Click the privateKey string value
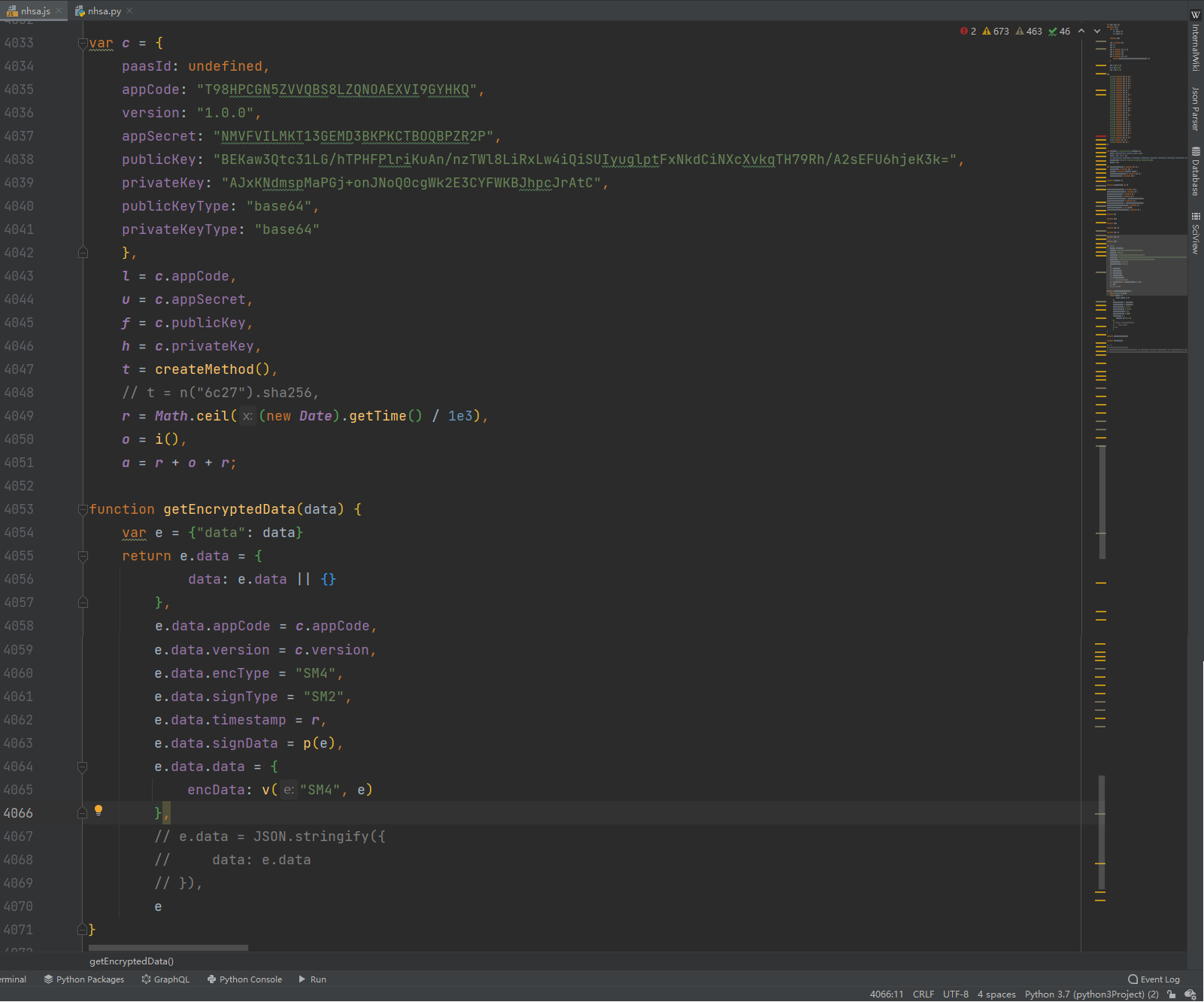1204x1002 pixels. pyautogui.click(x=411, y=183)
